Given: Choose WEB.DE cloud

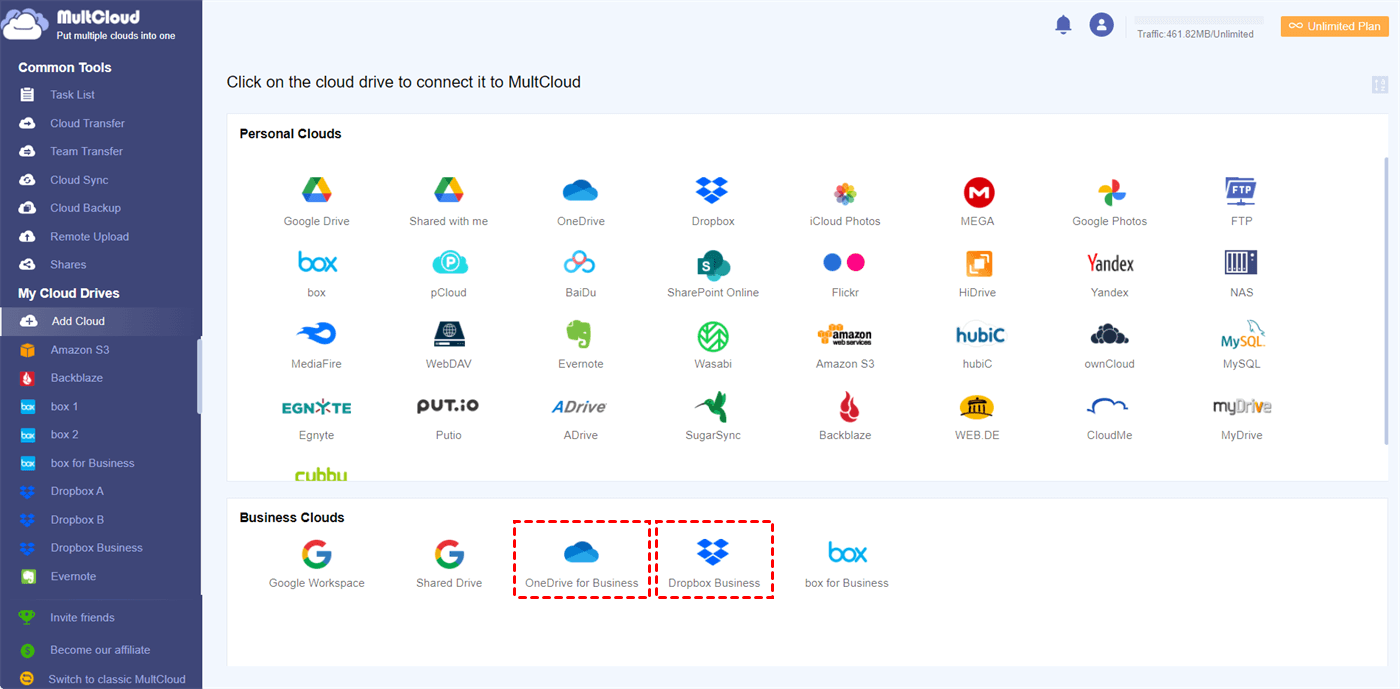Looking at the screenshot, I should (977, 417).
